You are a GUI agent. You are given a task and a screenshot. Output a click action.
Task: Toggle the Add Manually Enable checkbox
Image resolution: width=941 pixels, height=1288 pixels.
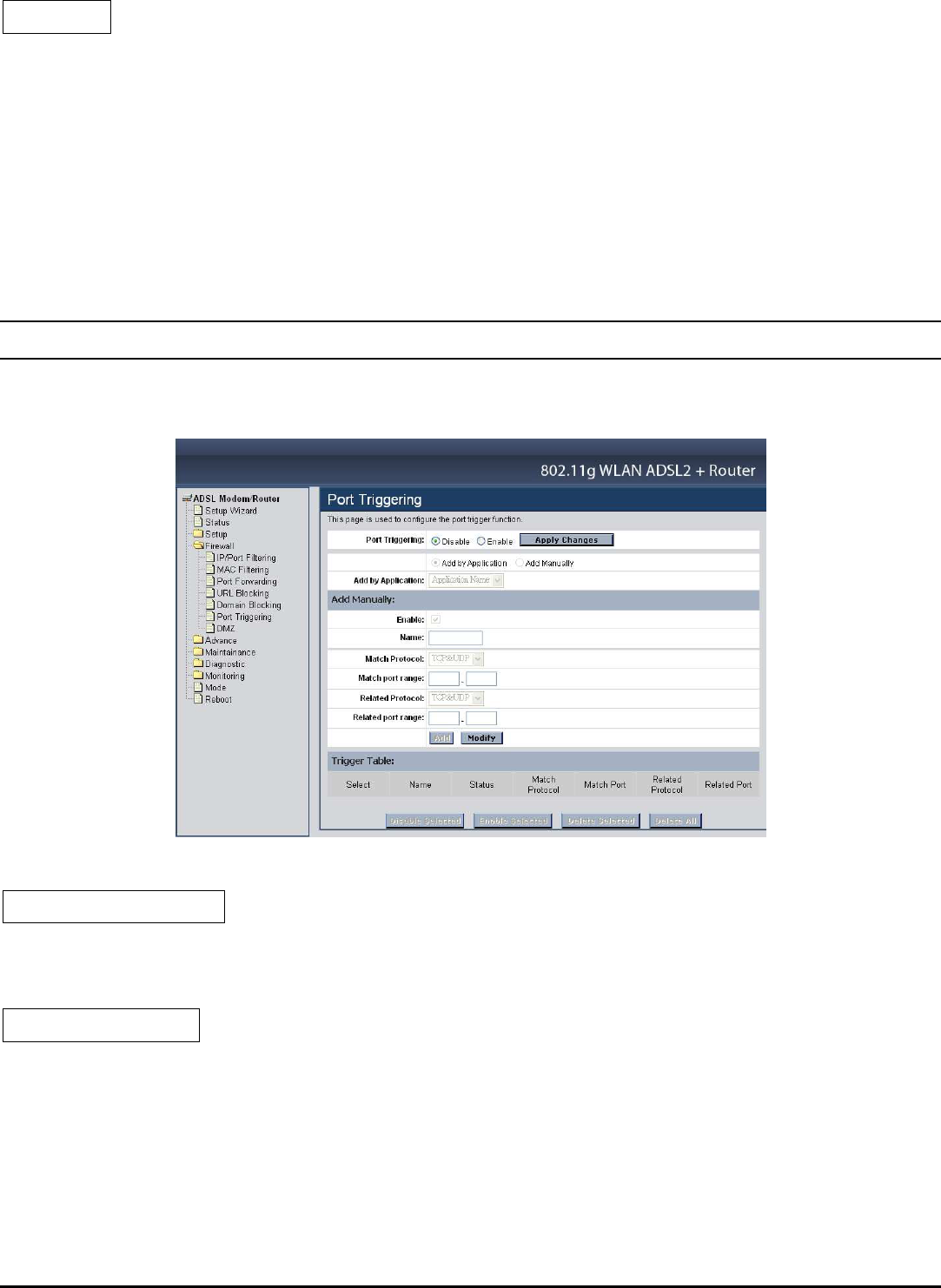coord(436,619)
